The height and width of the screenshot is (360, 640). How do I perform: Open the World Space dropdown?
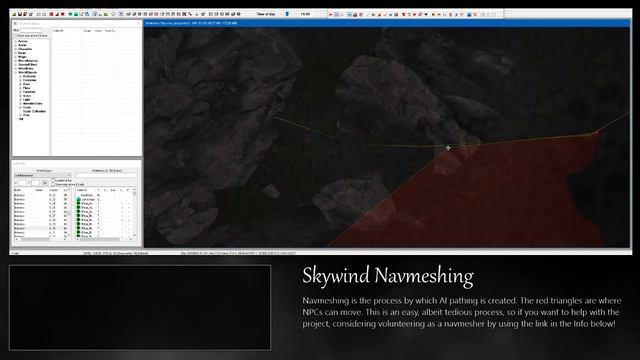[42, 176]
